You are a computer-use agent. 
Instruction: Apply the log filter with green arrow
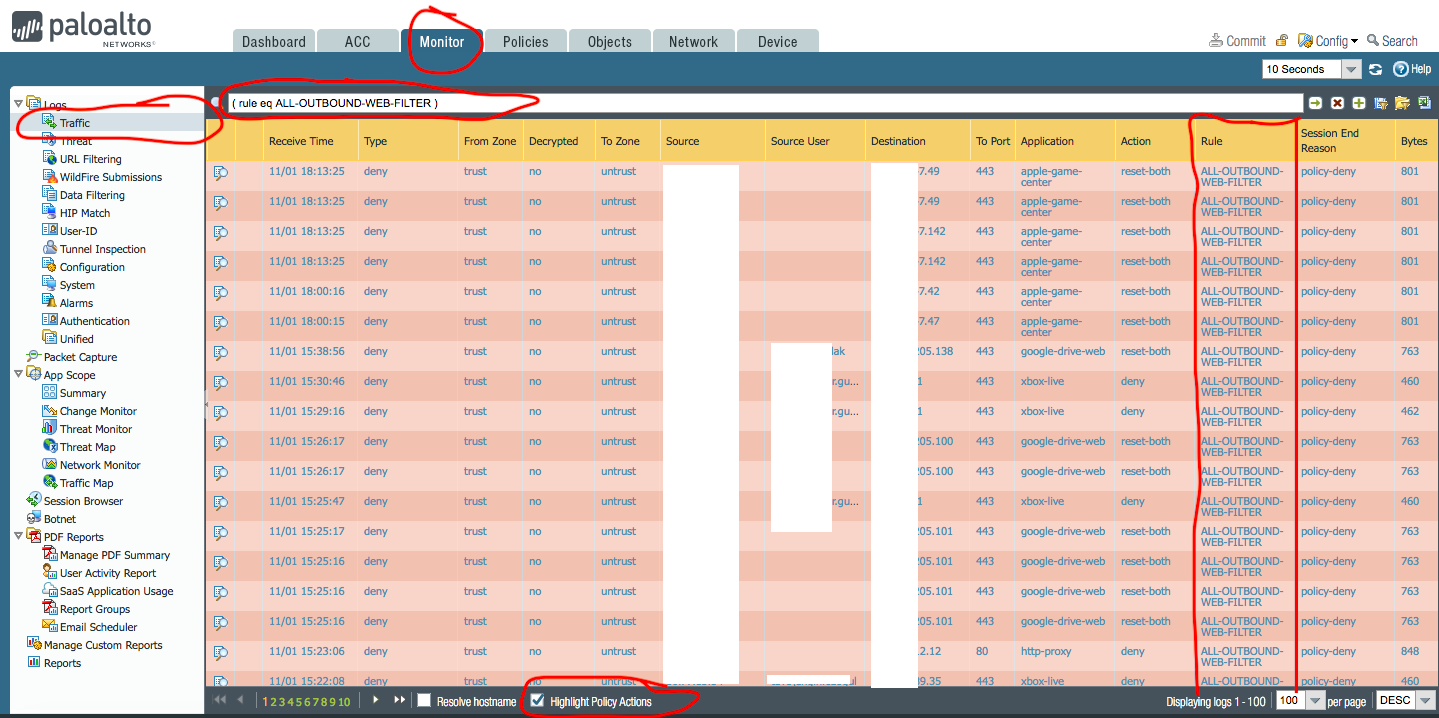(x=1316, y=103)
